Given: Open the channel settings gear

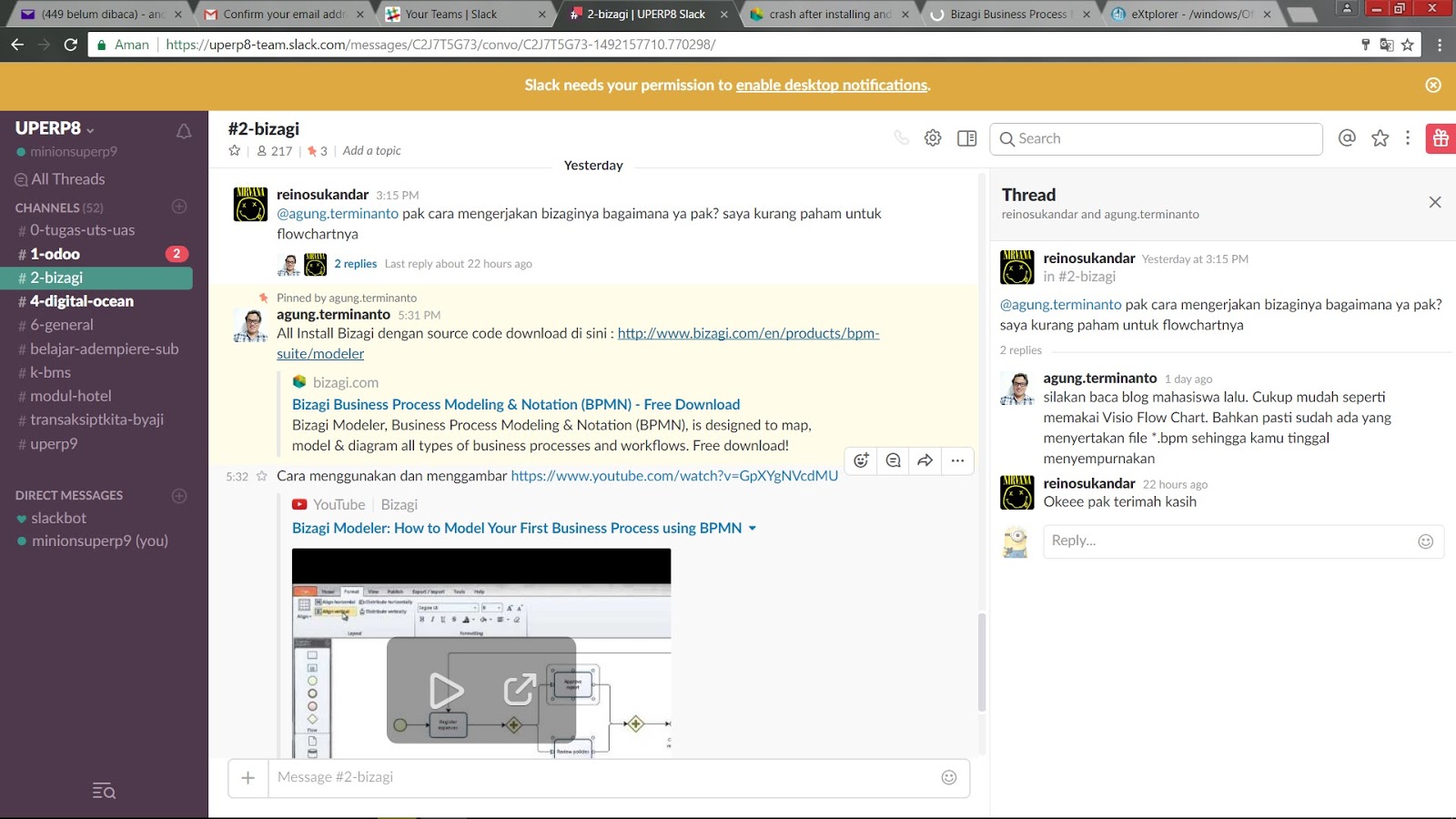Looking at the screenshot, I should pos(933,138).
